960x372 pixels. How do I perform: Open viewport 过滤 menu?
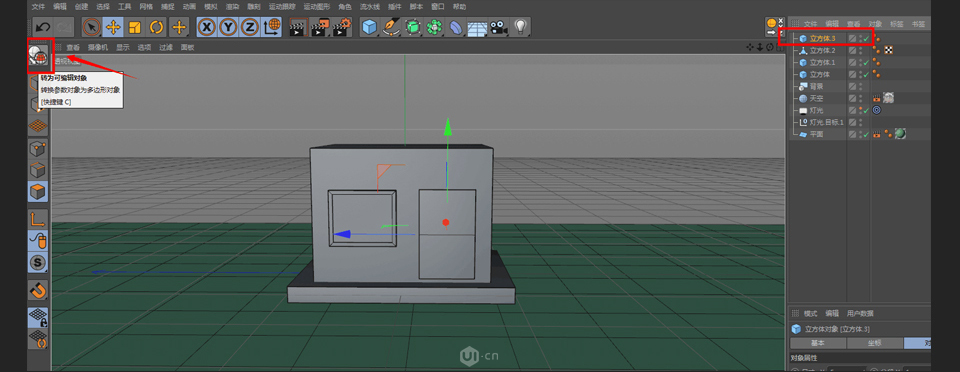pyautogui.click(x=166, y=47)
